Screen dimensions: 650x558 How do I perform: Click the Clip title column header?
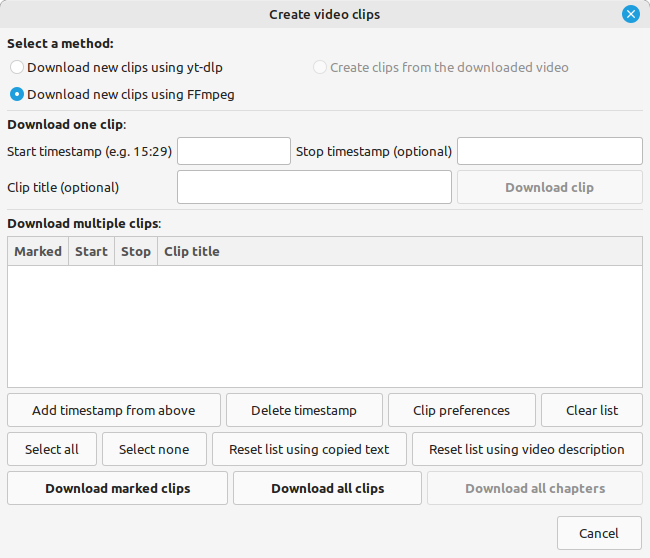pos(192,251)
